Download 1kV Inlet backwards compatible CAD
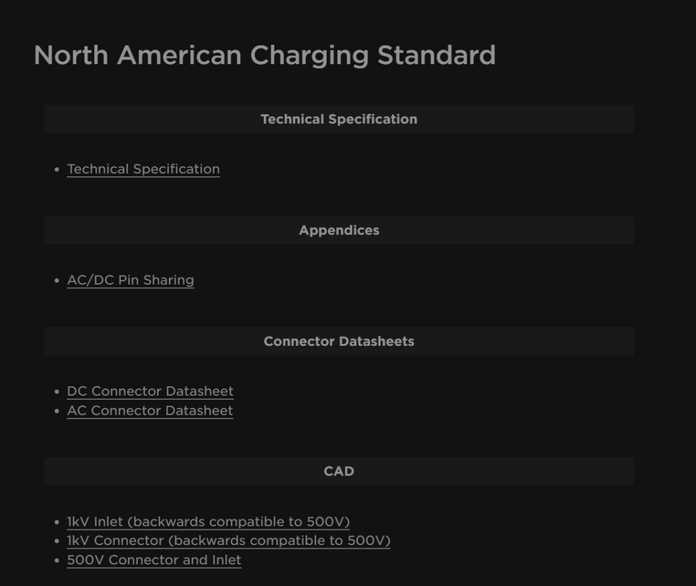The height and width of the screenshot is (586, 696). click(208, 522)
